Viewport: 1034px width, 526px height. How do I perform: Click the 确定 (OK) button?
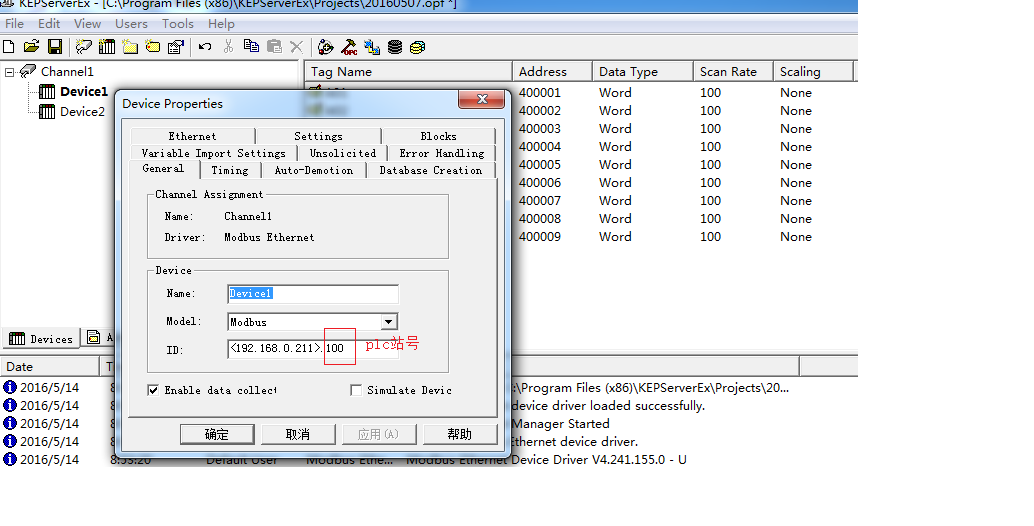[x=217, y=434]
